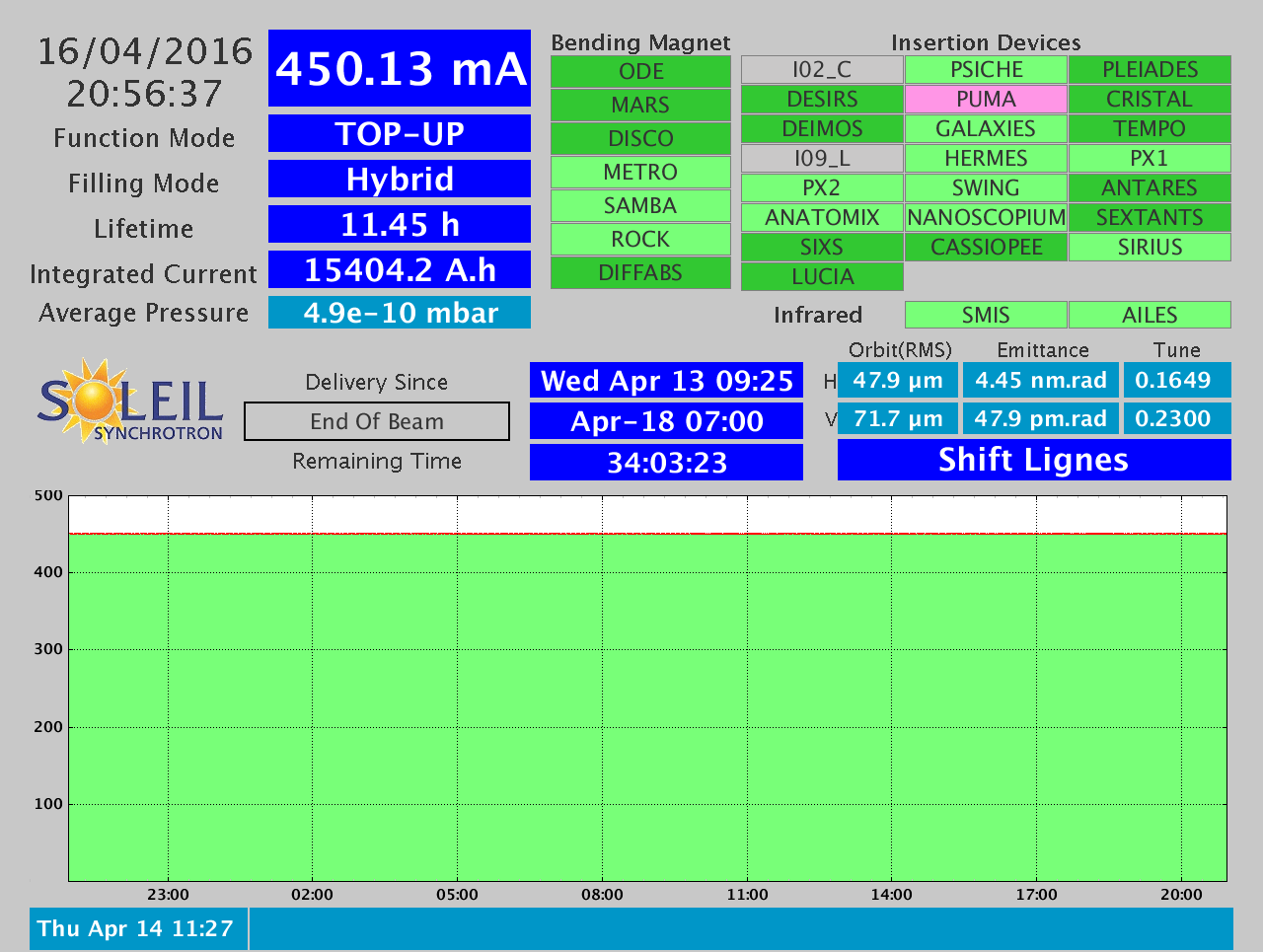Select the MARS beamline indicator

[640, 106]
